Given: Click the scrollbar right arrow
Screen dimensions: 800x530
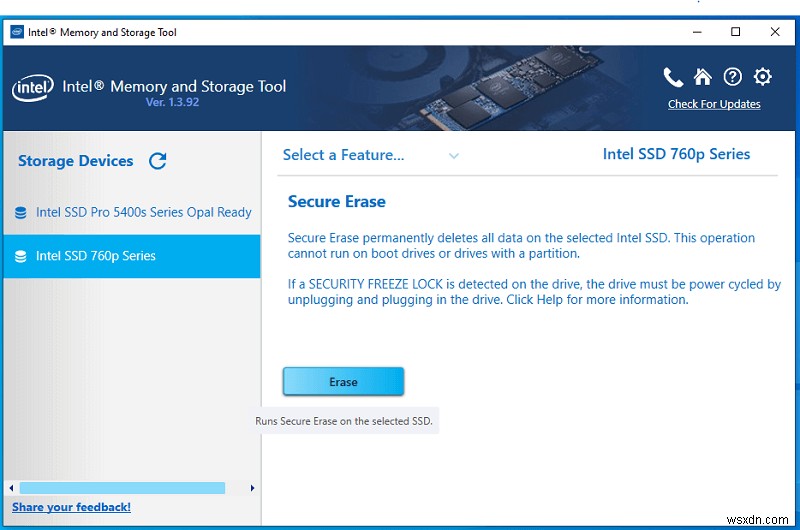Looking at the screenshot, I should tap(252, 488).
